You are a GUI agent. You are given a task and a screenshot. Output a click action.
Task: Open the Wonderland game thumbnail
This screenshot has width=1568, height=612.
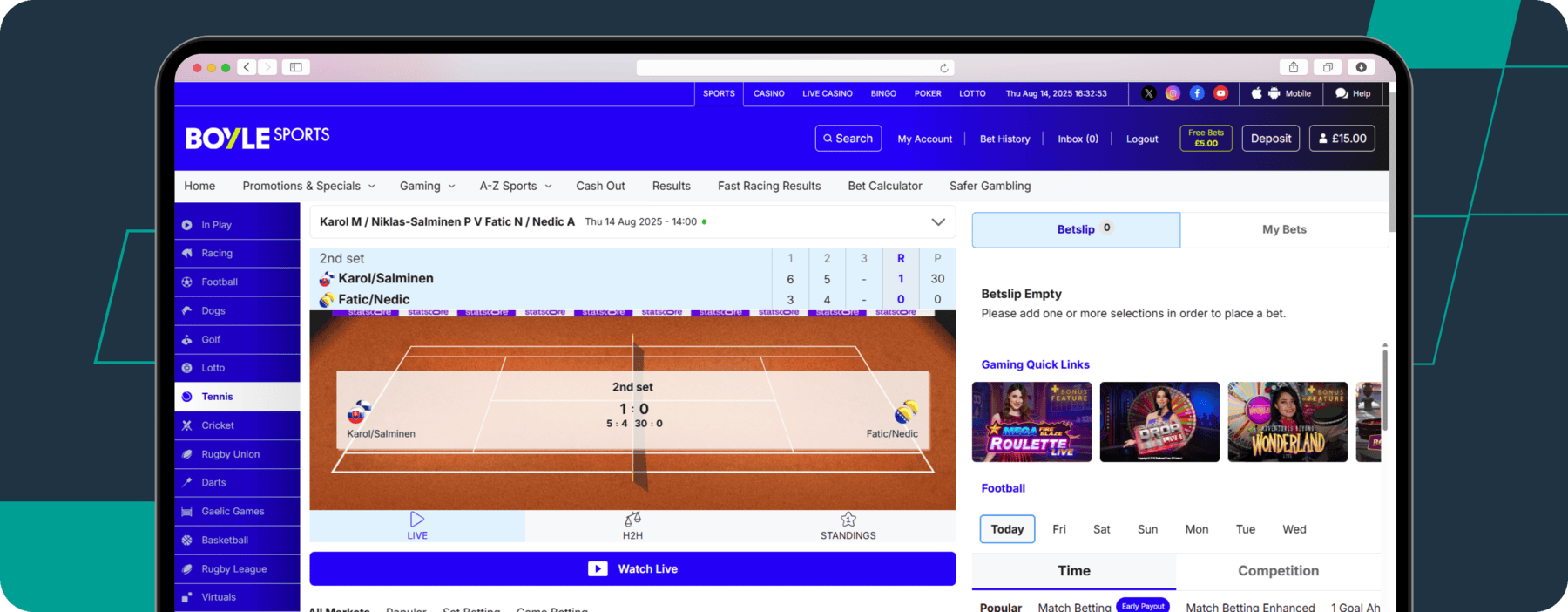1288,422
